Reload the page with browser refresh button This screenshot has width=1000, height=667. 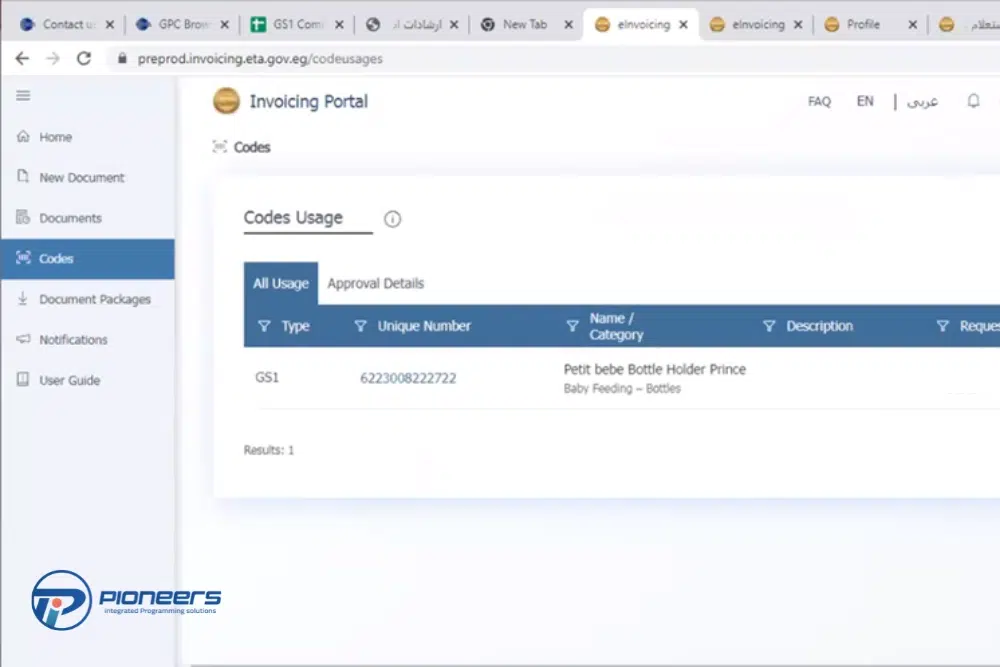[84, 59]
